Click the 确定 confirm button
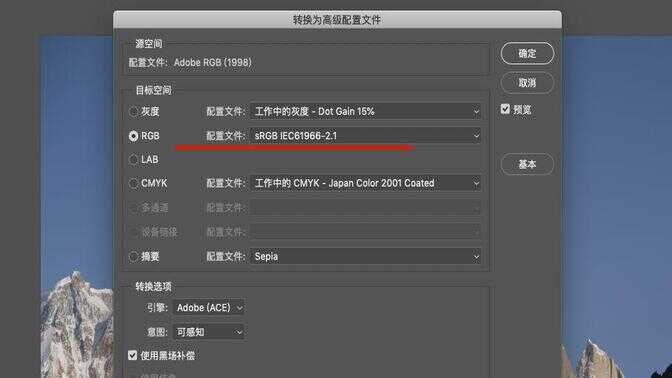Viewport: 672px width, 378px height. point(527,54)
